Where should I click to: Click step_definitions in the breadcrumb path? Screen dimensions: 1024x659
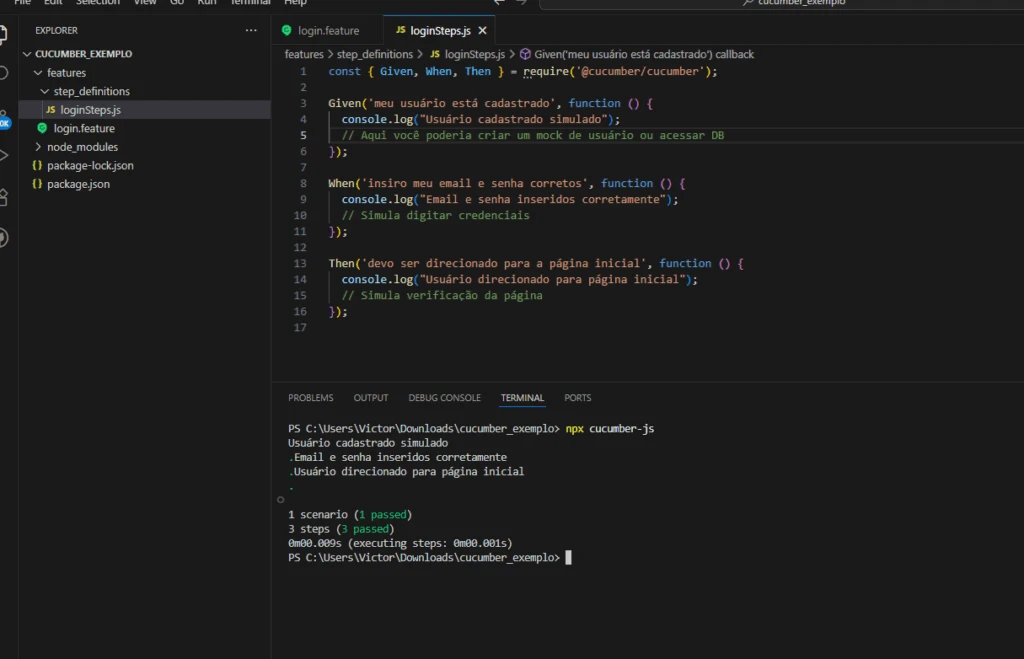click(374, 54)
